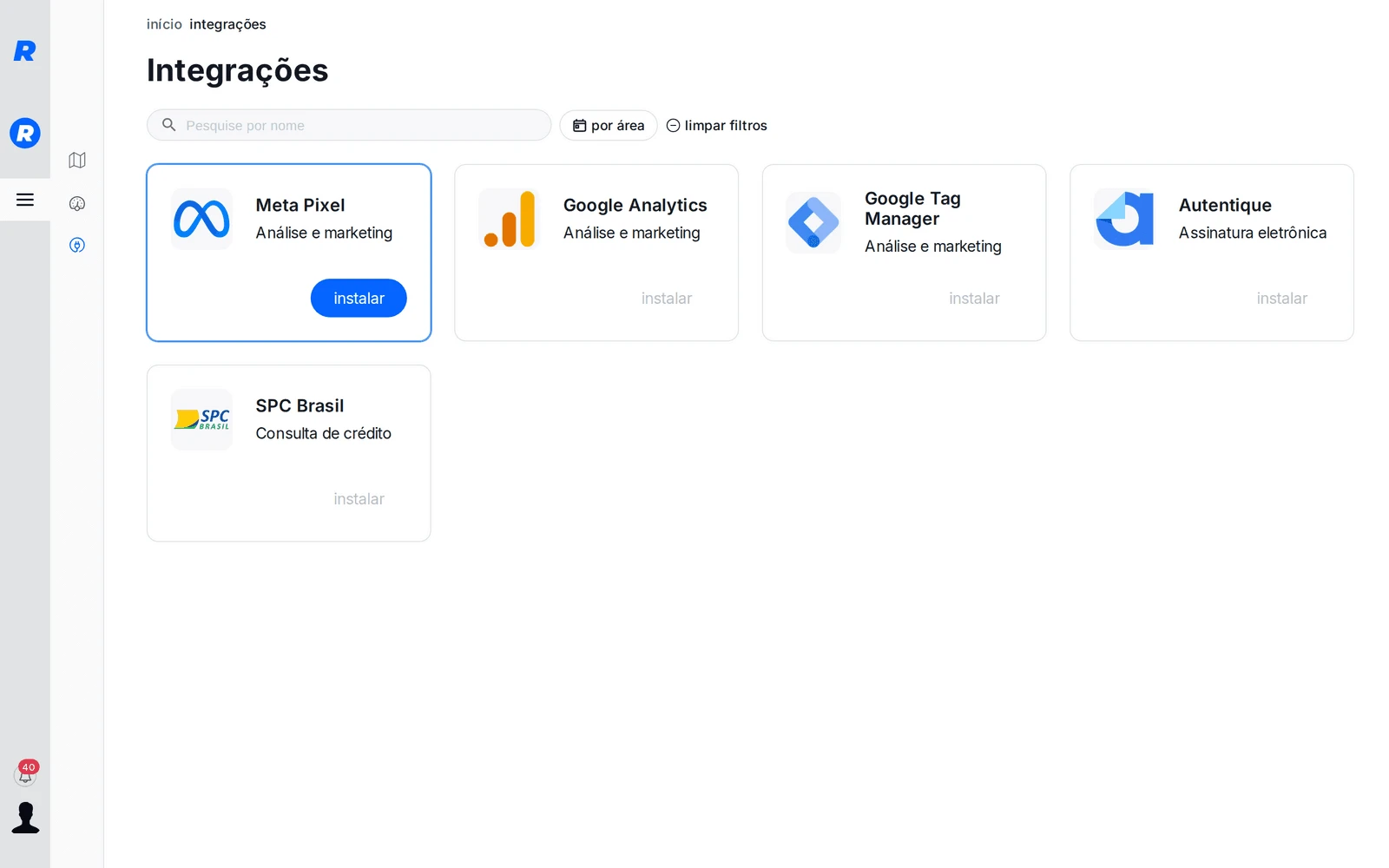Install the Meta Pixel integration
The width and height of the screenshot is (1389, 868).
(359, 298)
